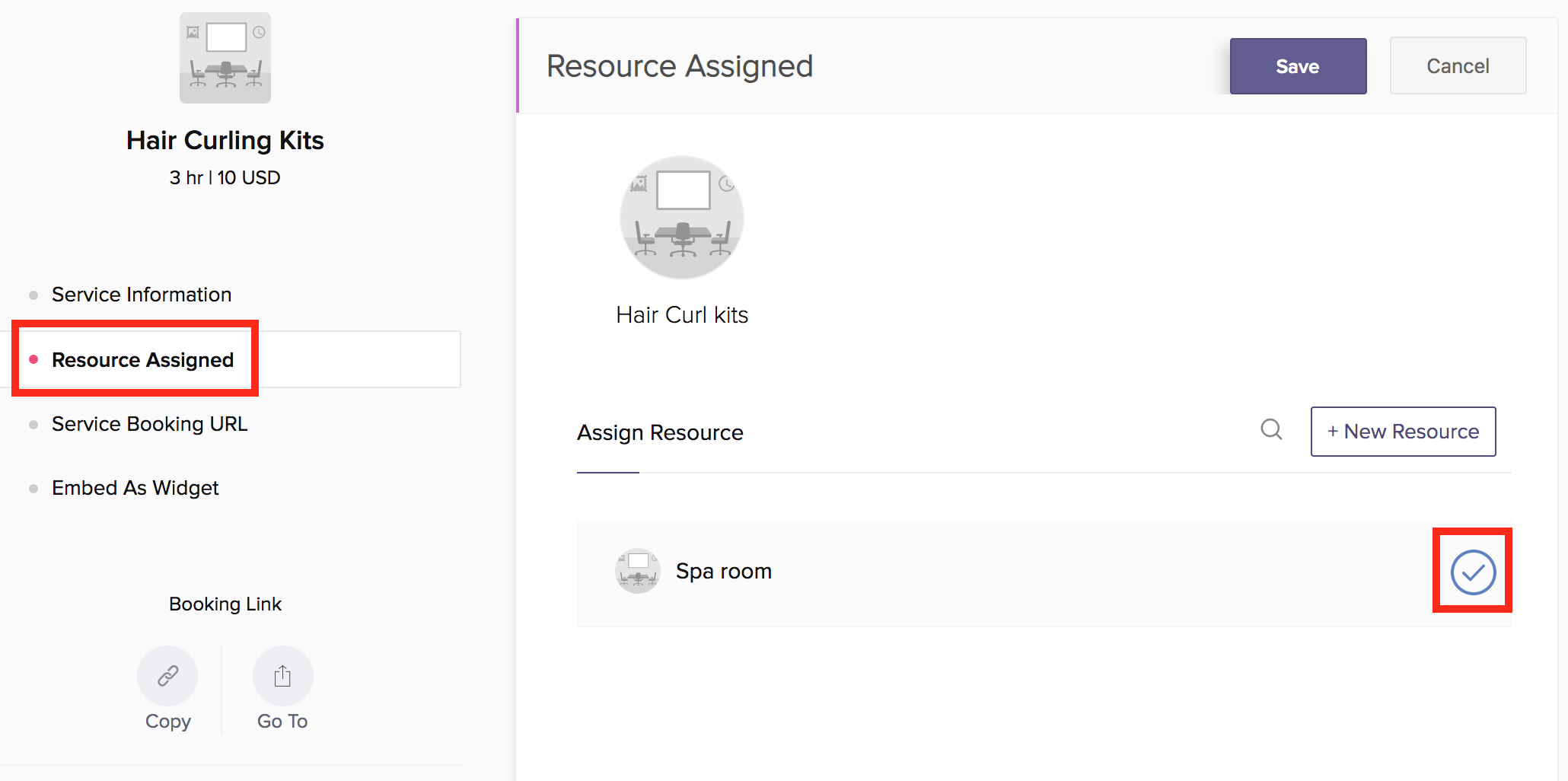Click the Spa room resource name
This screenshot has height=781, width=1568.
click(x=724, y=571)
